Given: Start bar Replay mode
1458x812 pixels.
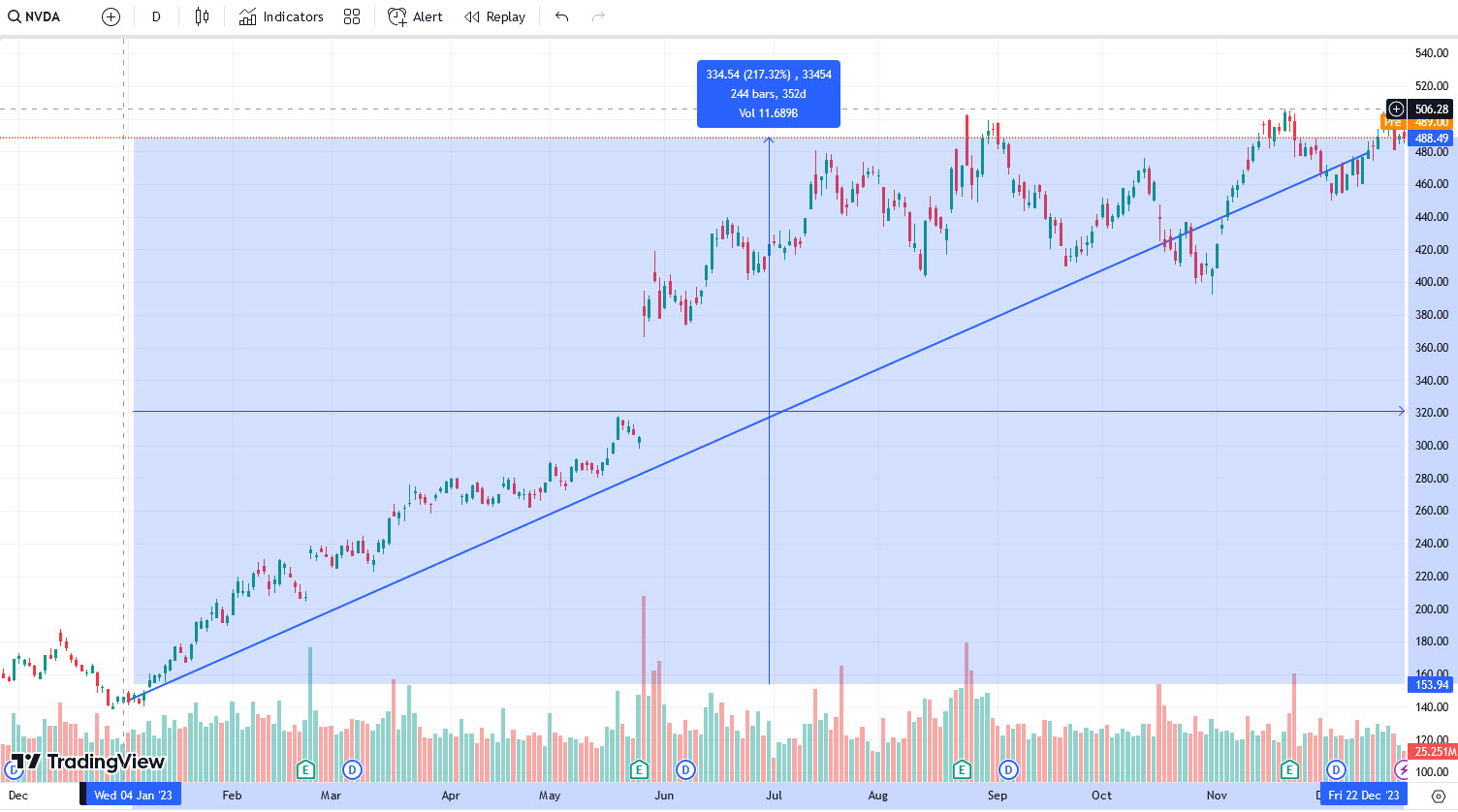Looking at the screenshot, I should point(494,16).
